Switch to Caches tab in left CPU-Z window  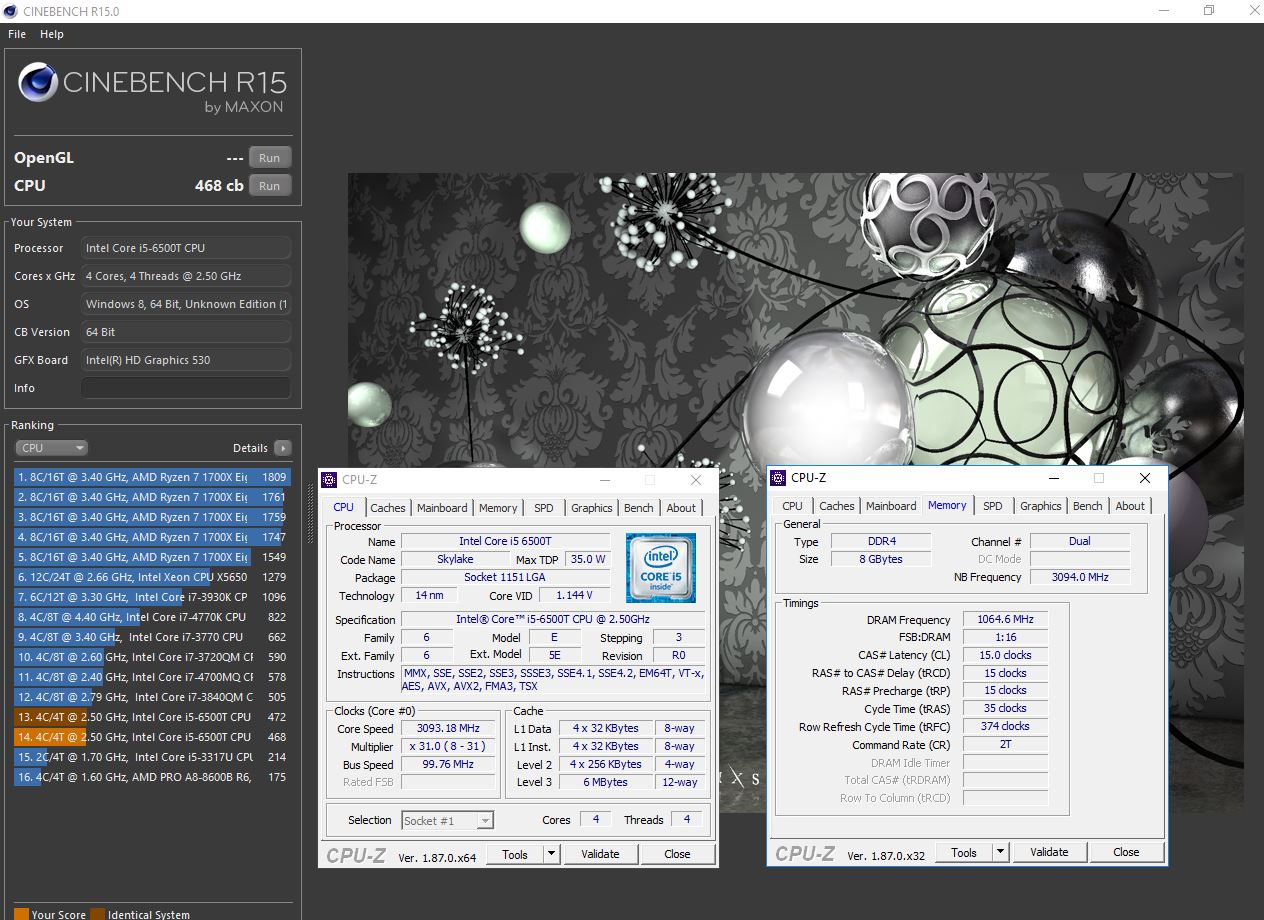388,508
